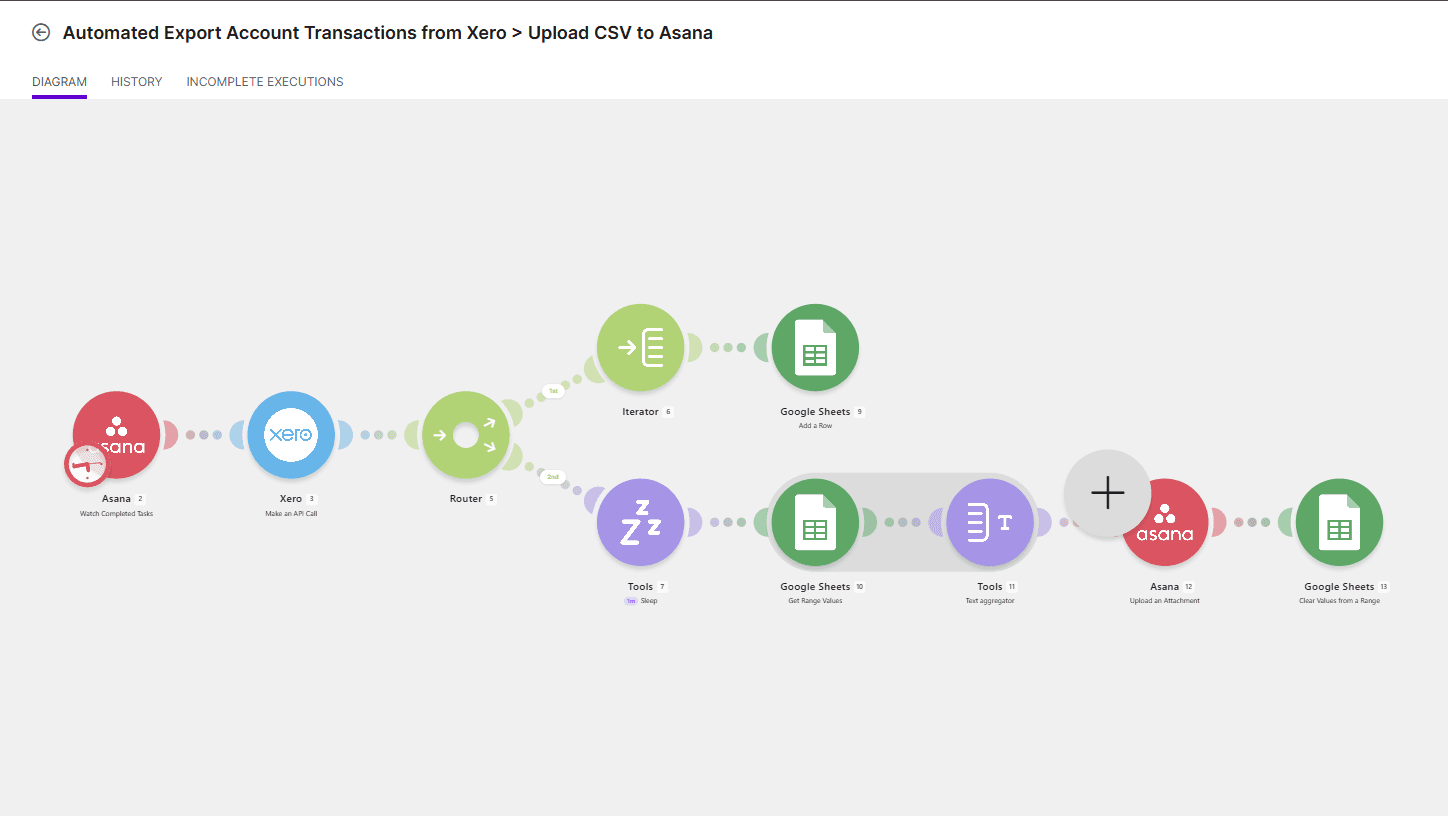This screenshot has width=1448, height=816.
Task: Switch to the DIAGRAM tab
Action: (59, 82)
